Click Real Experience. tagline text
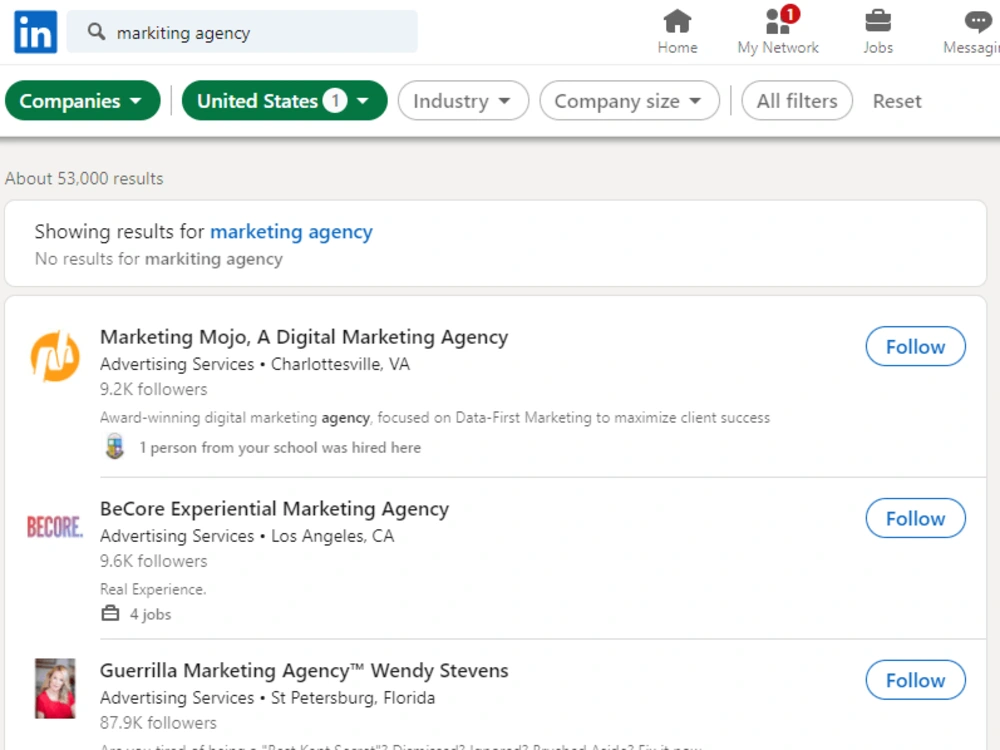Image resolution: width=1000 pixels, height=750 pixels. pos(153,589)
